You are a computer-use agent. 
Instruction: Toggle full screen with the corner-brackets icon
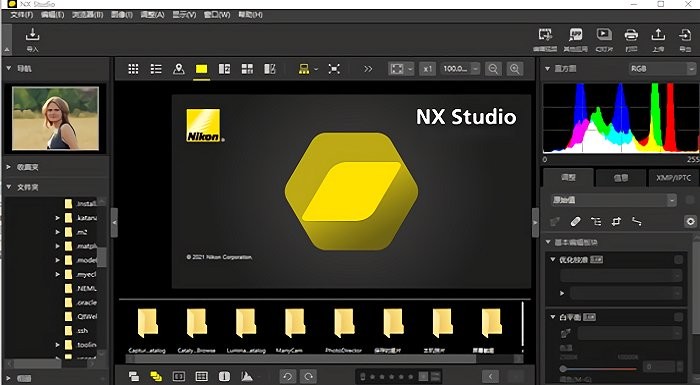tap(334, 69)
